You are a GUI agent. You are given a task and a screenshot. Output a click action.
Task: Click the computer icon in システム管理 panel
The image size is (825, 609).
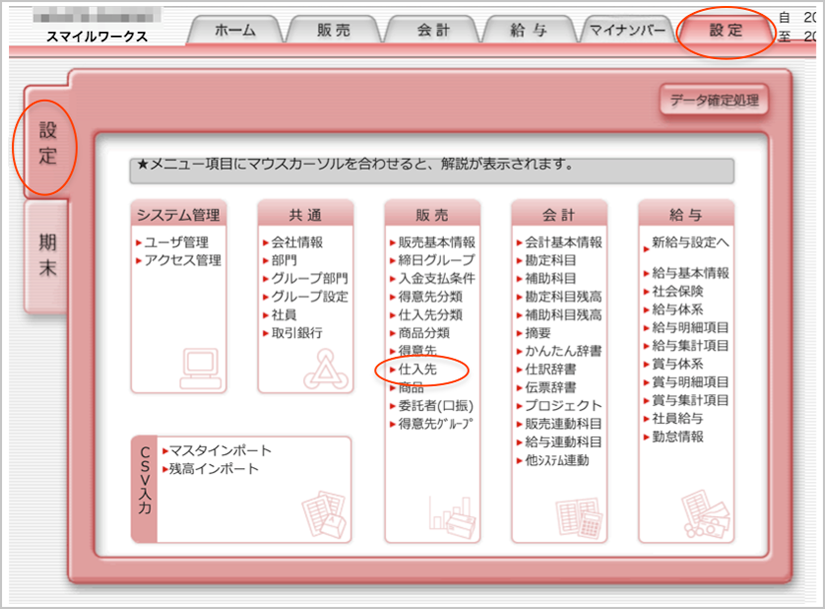coord(200,368)
